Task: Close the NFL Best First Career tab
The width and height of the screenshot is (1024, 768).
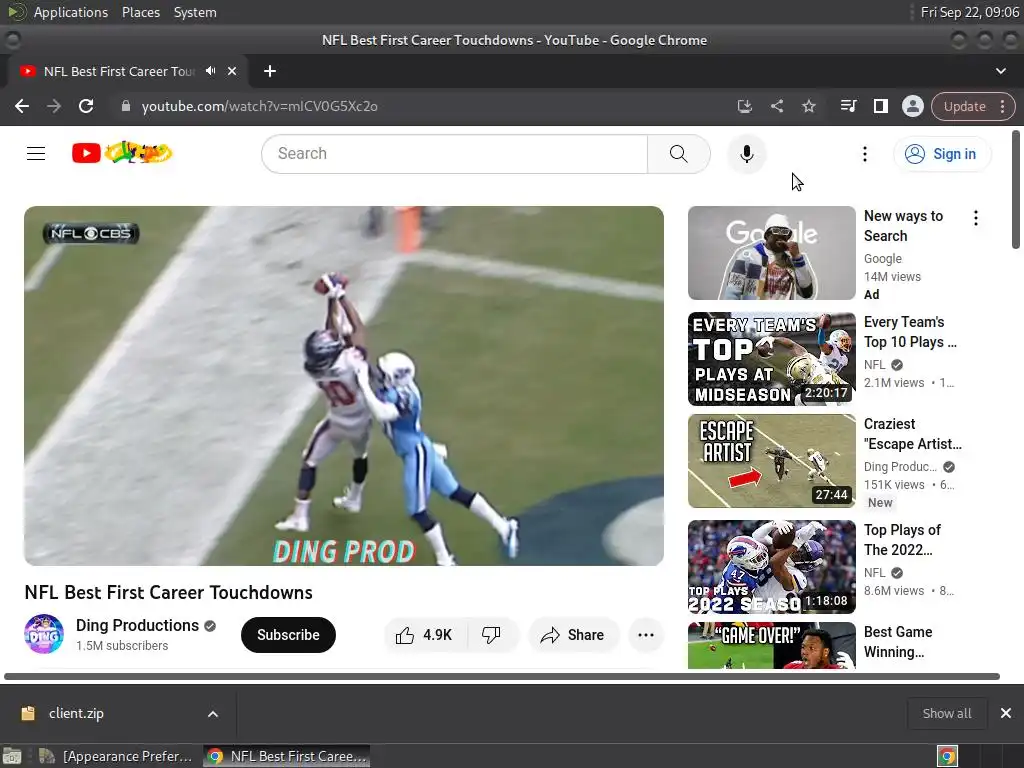Action: (x=232, y=71)
